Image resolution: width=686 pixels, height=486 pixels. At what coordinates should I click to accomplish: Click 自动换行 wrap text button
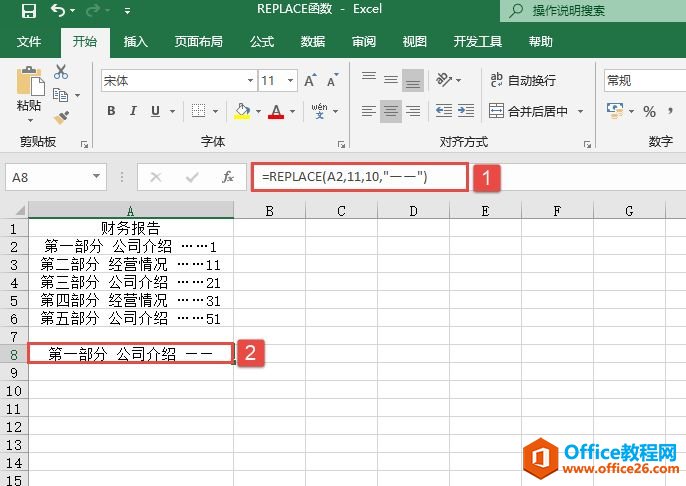coord(523,80)
